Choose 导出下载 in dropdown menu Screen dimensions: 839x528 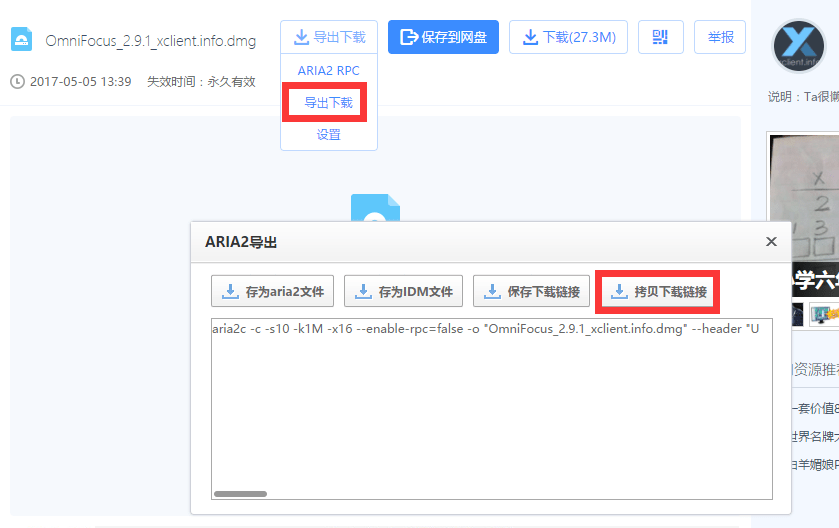[x=329, y=103]
